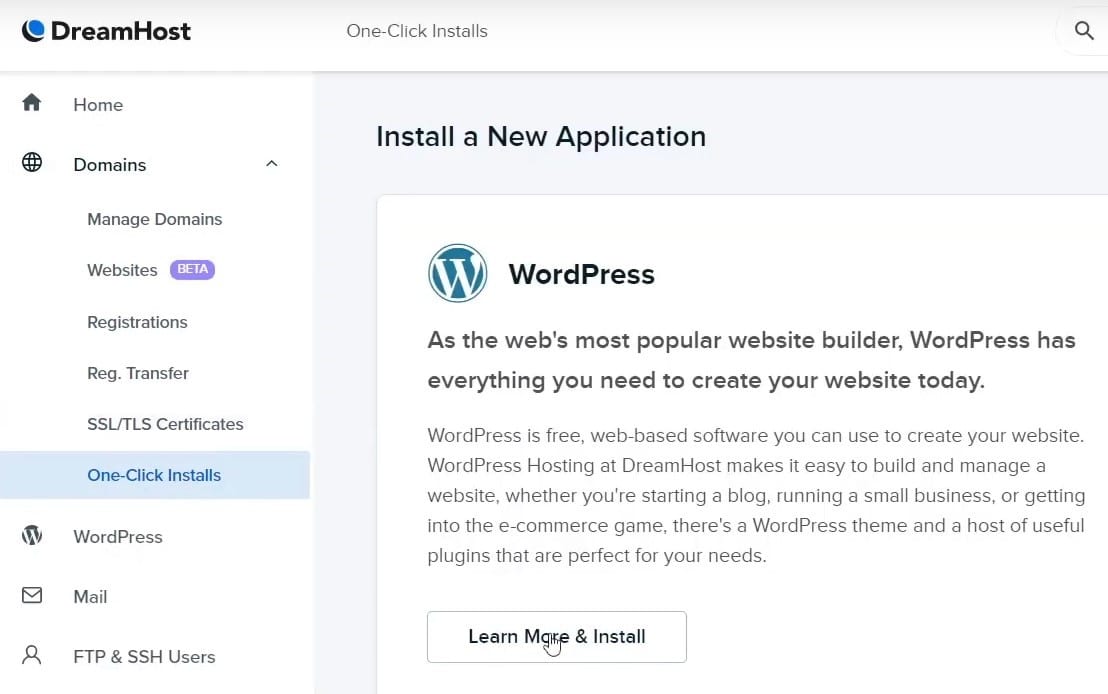Click the Learn More & Install button

pos(557,637)
